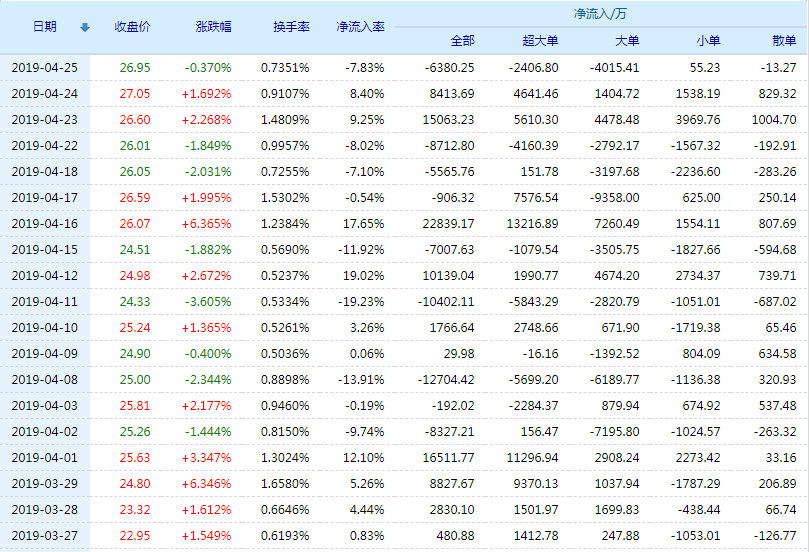Viewport: 809px width, 552px height.
Task: Select date cell 2019-04-25
Action: tap(44, 68)
